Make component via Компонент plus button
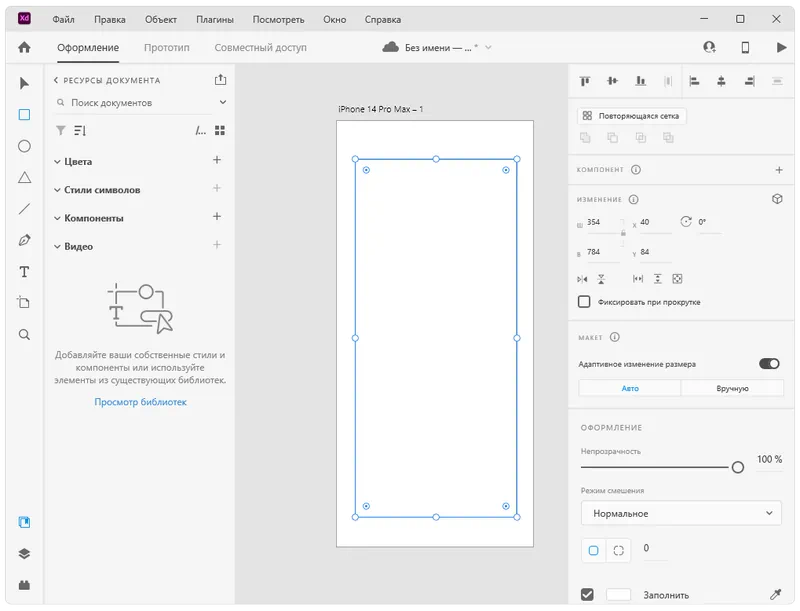The height and width of the screenshot is (611, 800). coord(779,170)
